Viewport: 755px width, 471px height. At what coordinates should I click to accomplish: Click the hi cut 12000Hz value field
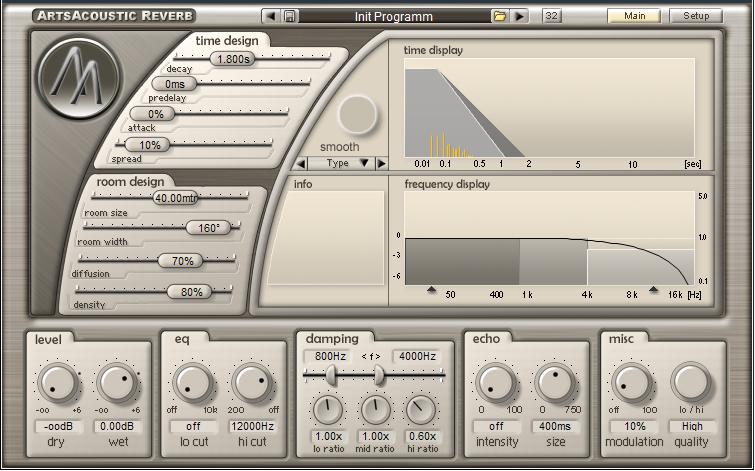[250, 427]
